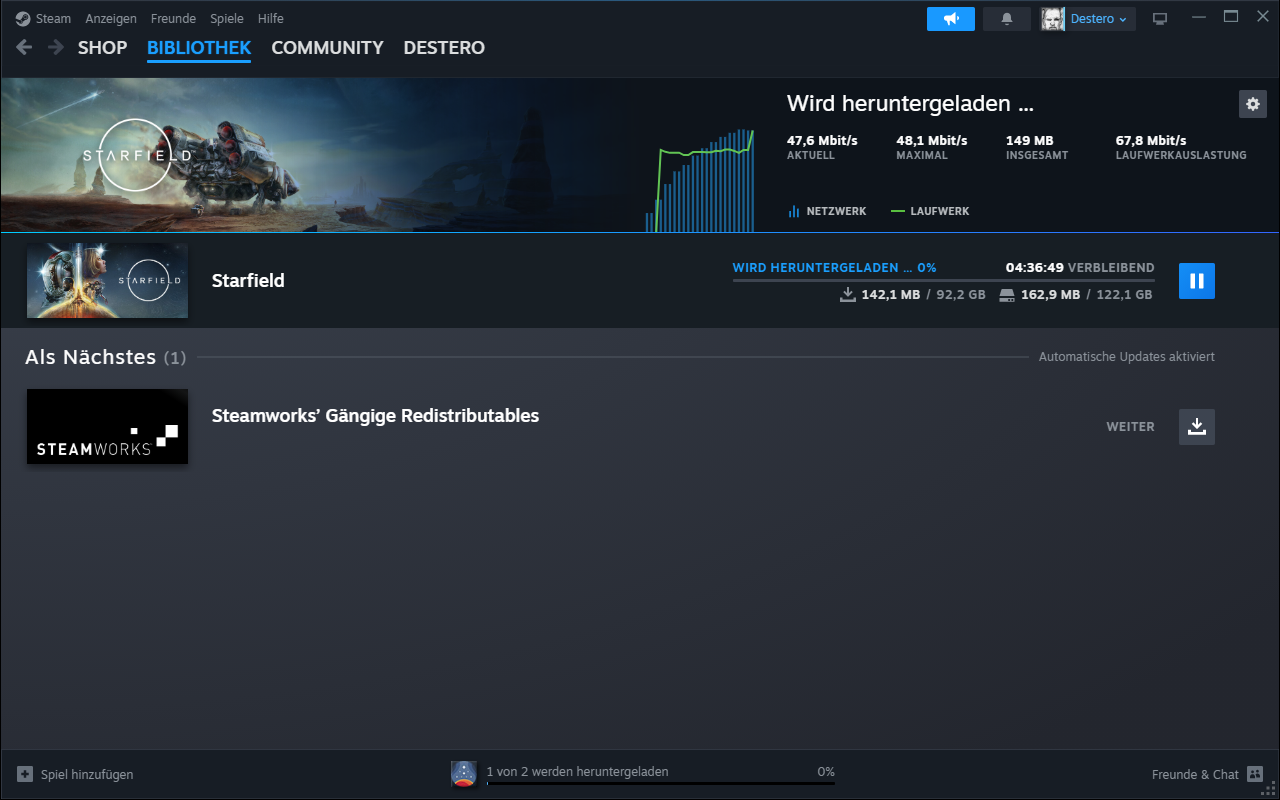The width and height of the screenshot is (1280, 800).
Task: Click the forward navigation arrow
Action: click(55, 47)
